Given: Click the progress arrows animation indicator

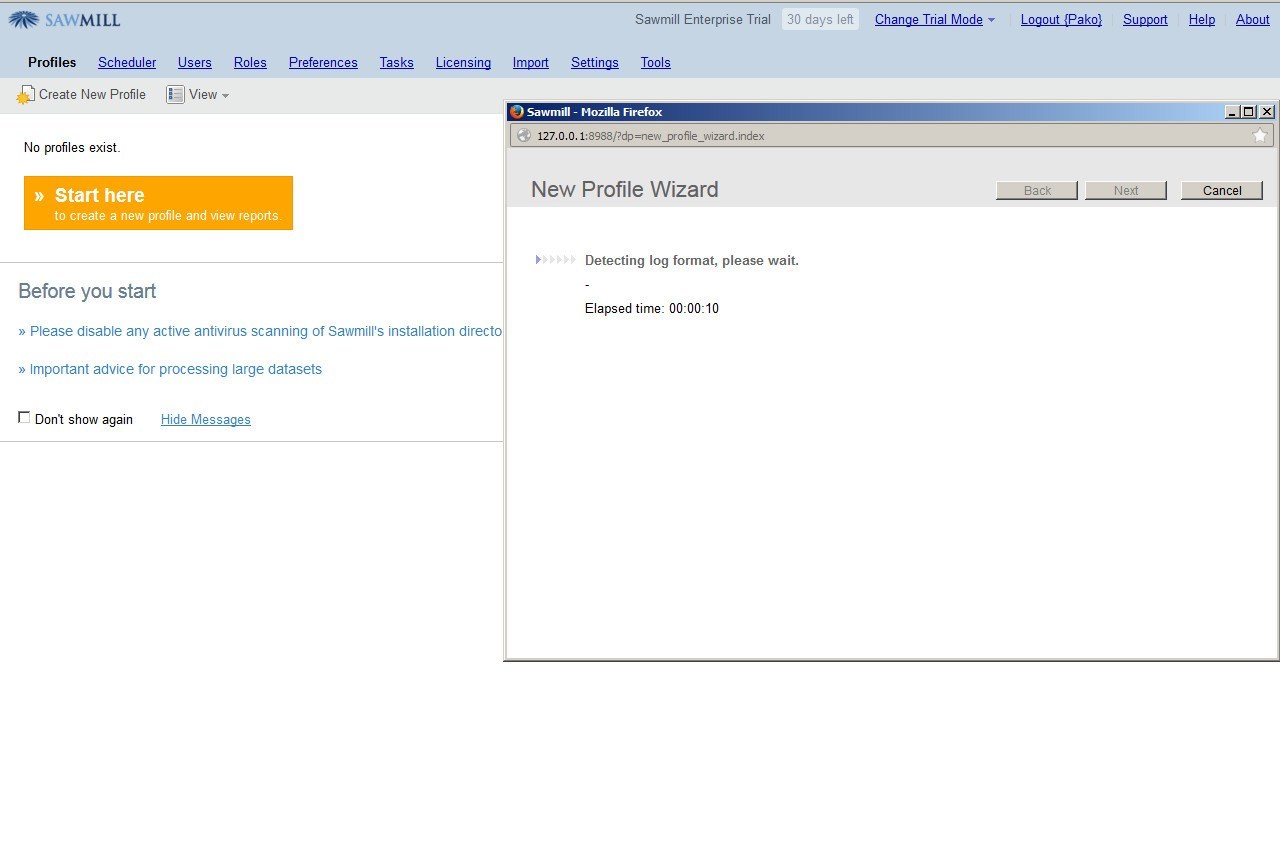Looking at the screenshot, I should (556, 260).
